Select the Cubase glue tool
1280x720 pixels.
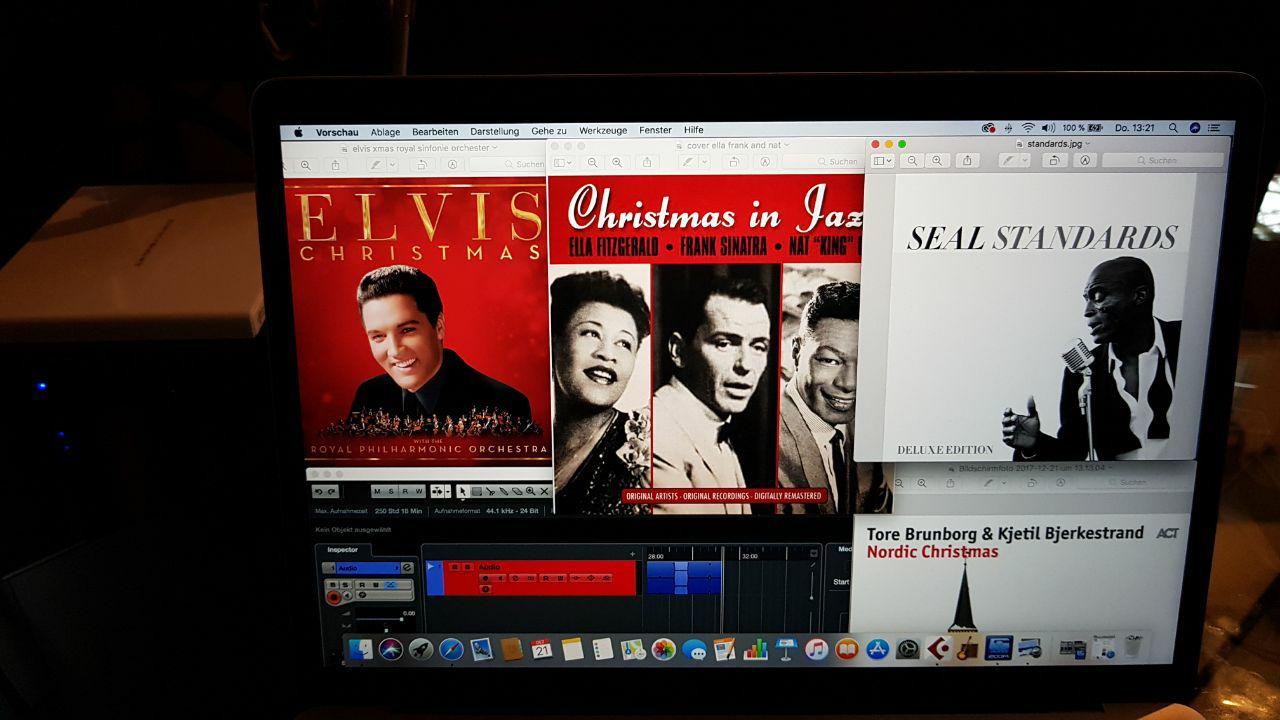tap(504, 491)
